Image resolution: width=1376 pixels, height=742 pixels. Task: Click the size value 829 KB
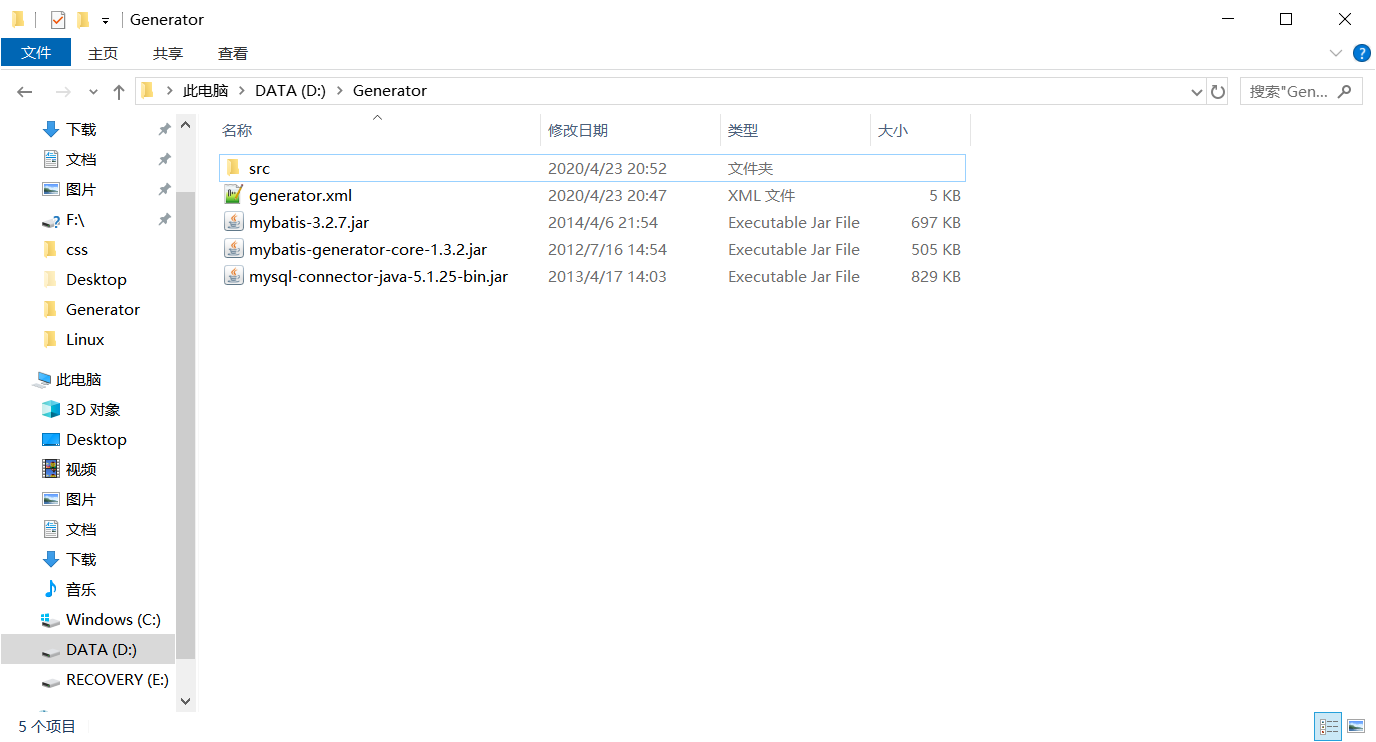(936, 276)
